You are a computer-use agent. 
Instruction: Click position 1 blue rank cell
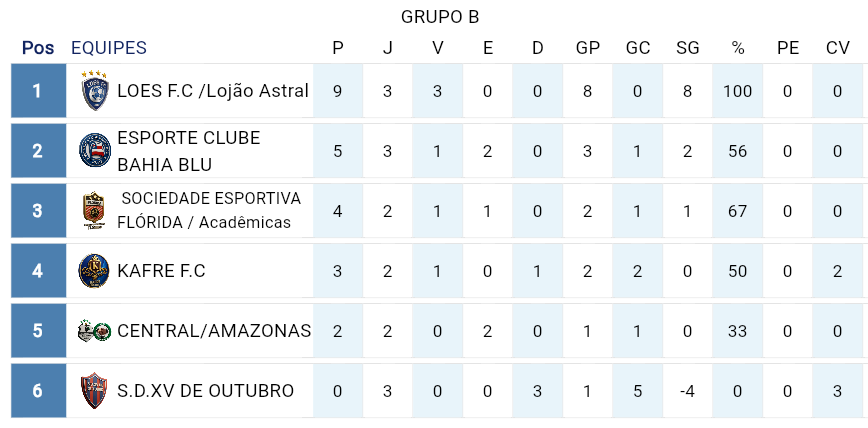[x=38, y=91]
